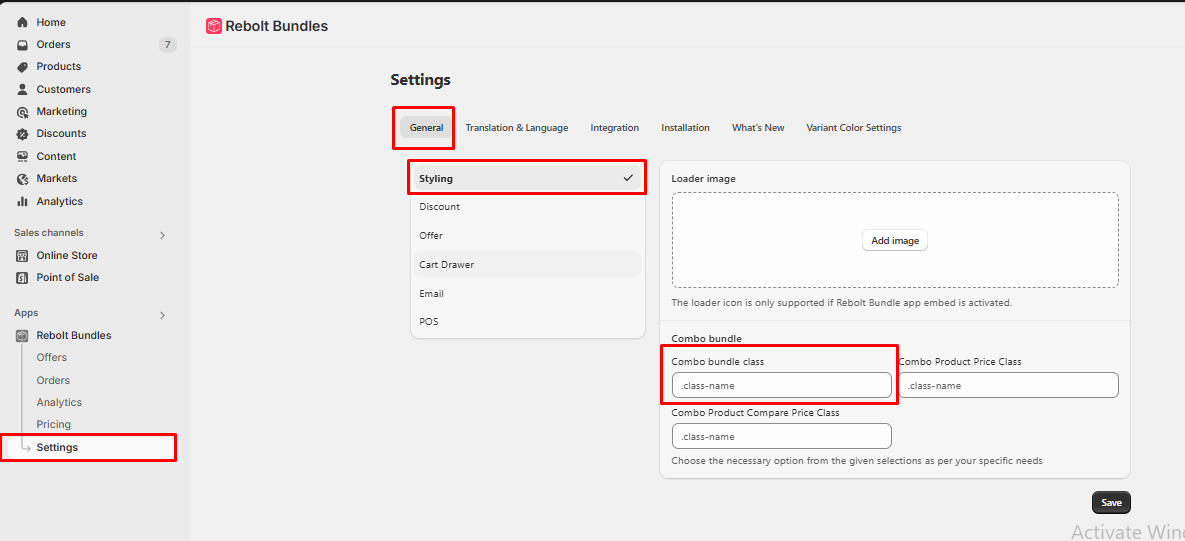1185x541 pixels.
Task: Click the checkmark on the Styling row
Action: 628,178
